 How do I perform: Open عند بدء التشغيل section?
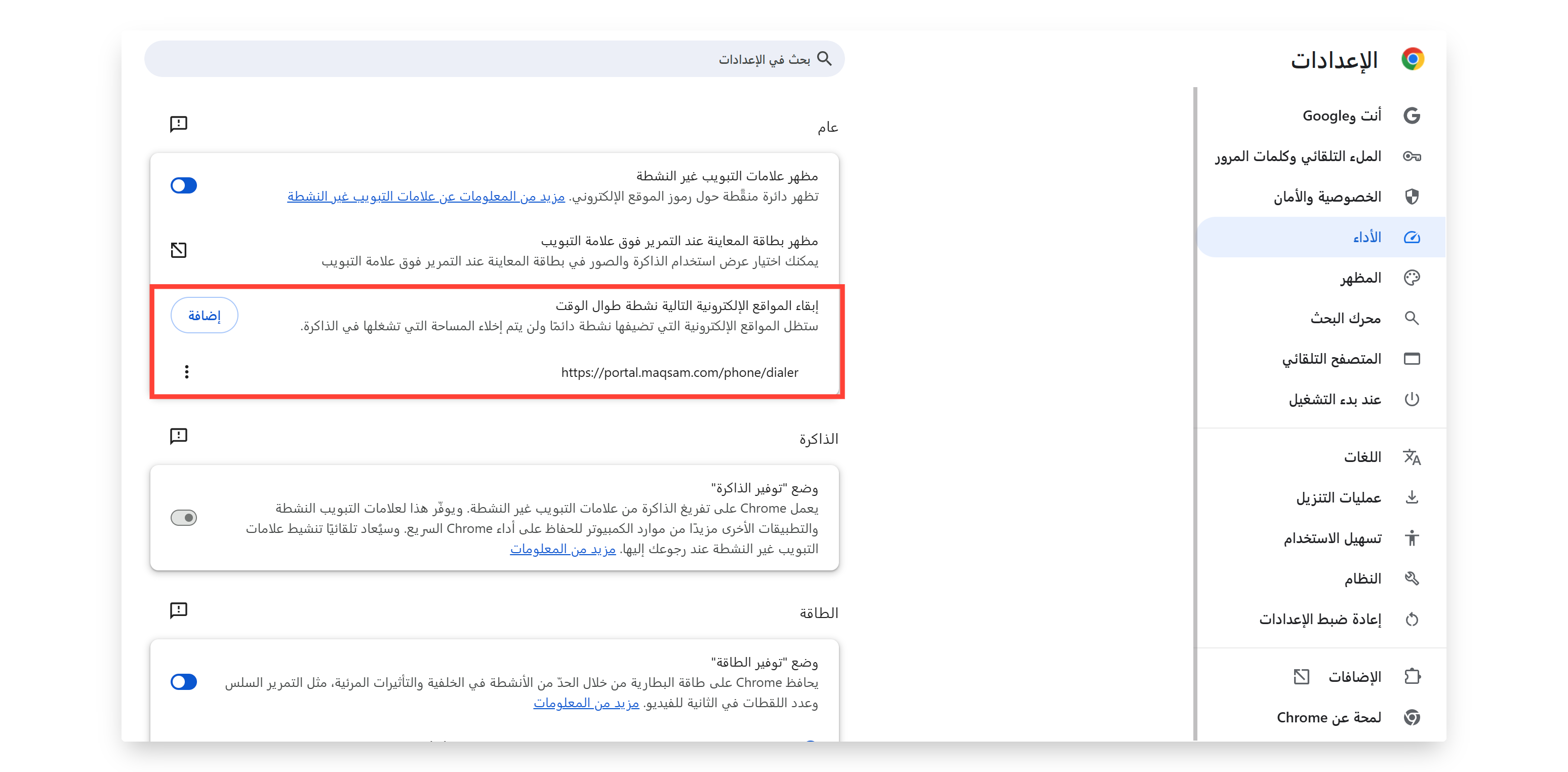click(1321, 399)
